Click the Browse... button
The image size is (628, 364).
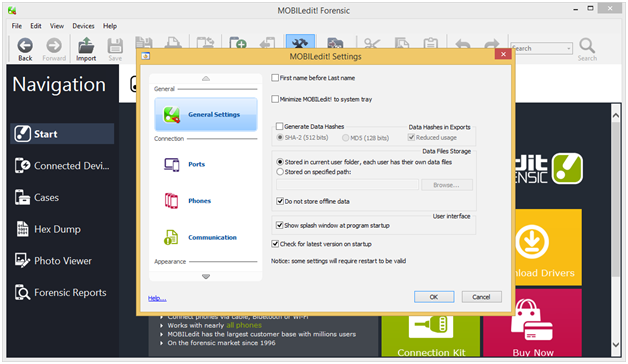coord(447,185)
